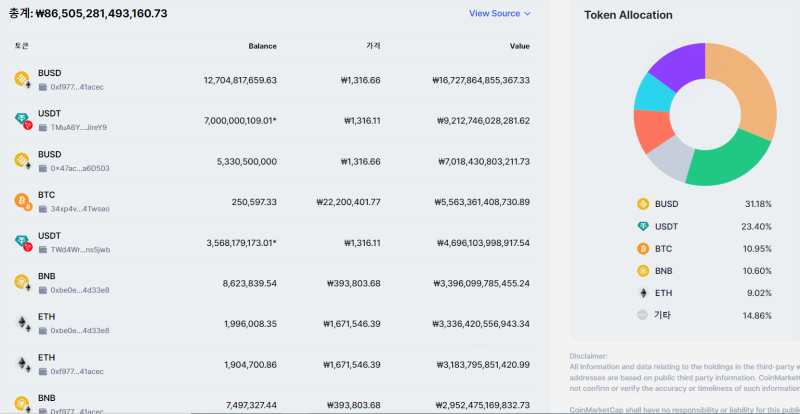Click the BTC token icon in table

pyautogui.click(x=23, y=202)
